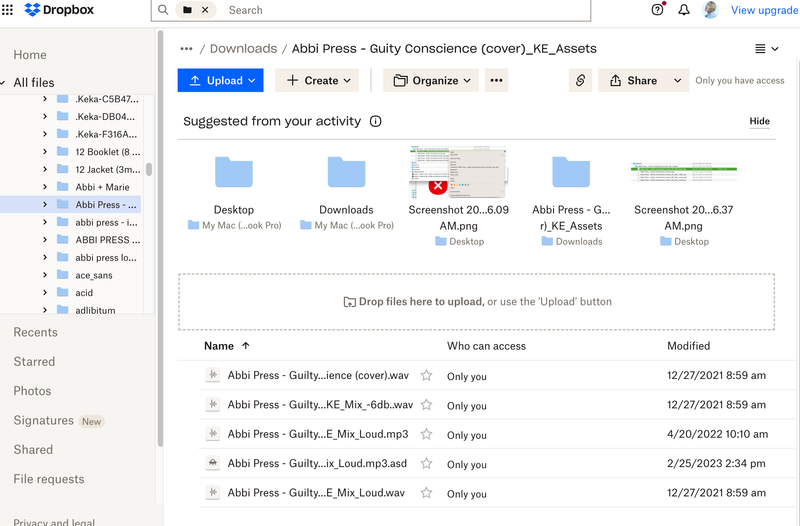
Task: Open Starred in sidebar
Action: coord(34,362)
